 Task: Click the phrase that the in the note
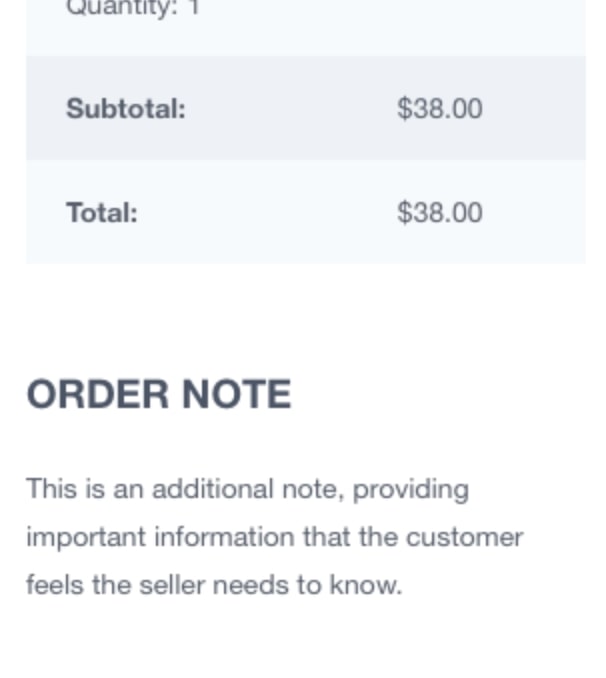coord(350,537)
